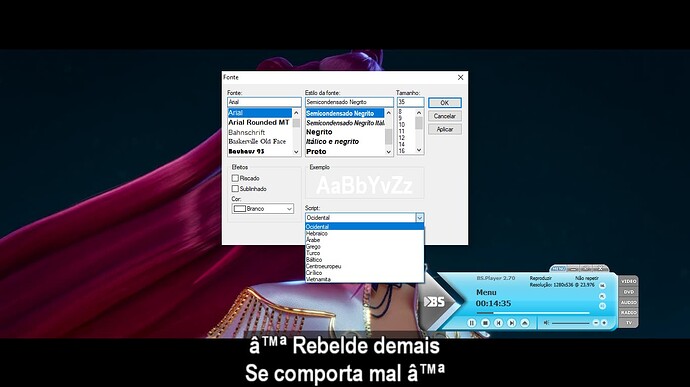The image size is (690, 387).
Task: Choose Hebraico in Script list
Action: (x=364, y=233)
